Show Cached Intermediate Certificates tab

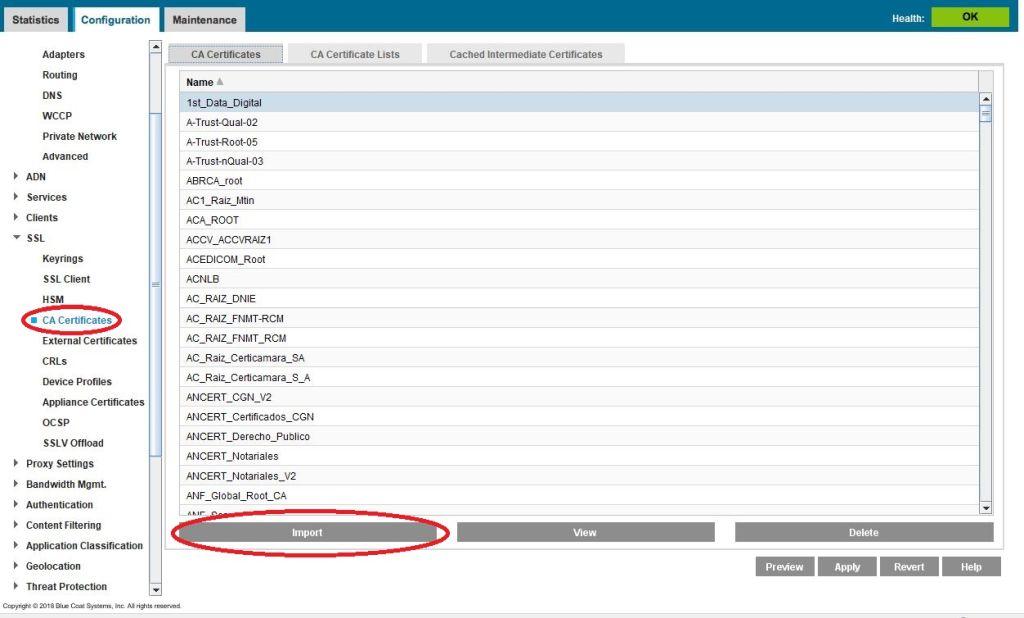526,54
